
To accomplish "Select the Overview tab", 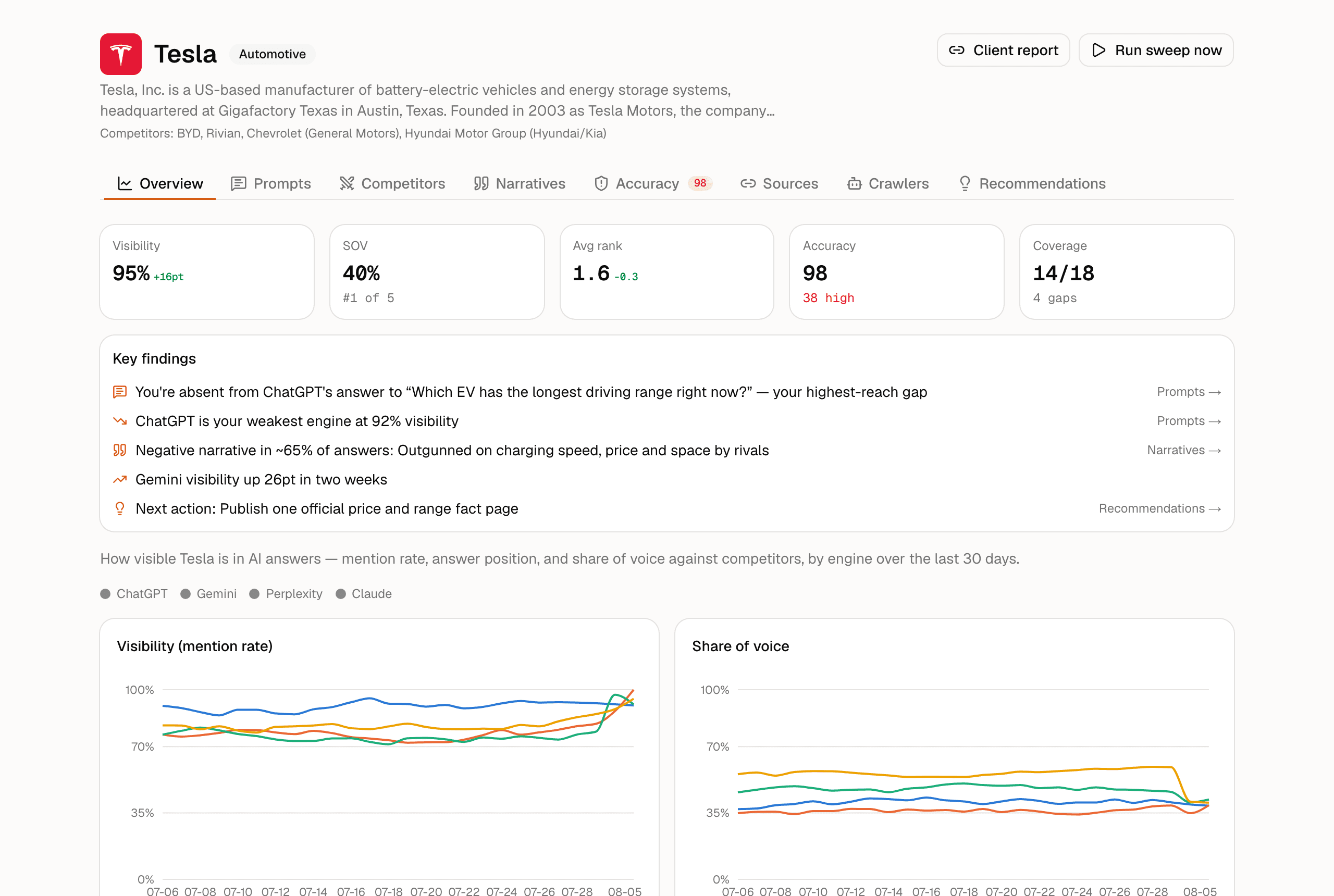I will pyautogui.click(x=160, y=183).
